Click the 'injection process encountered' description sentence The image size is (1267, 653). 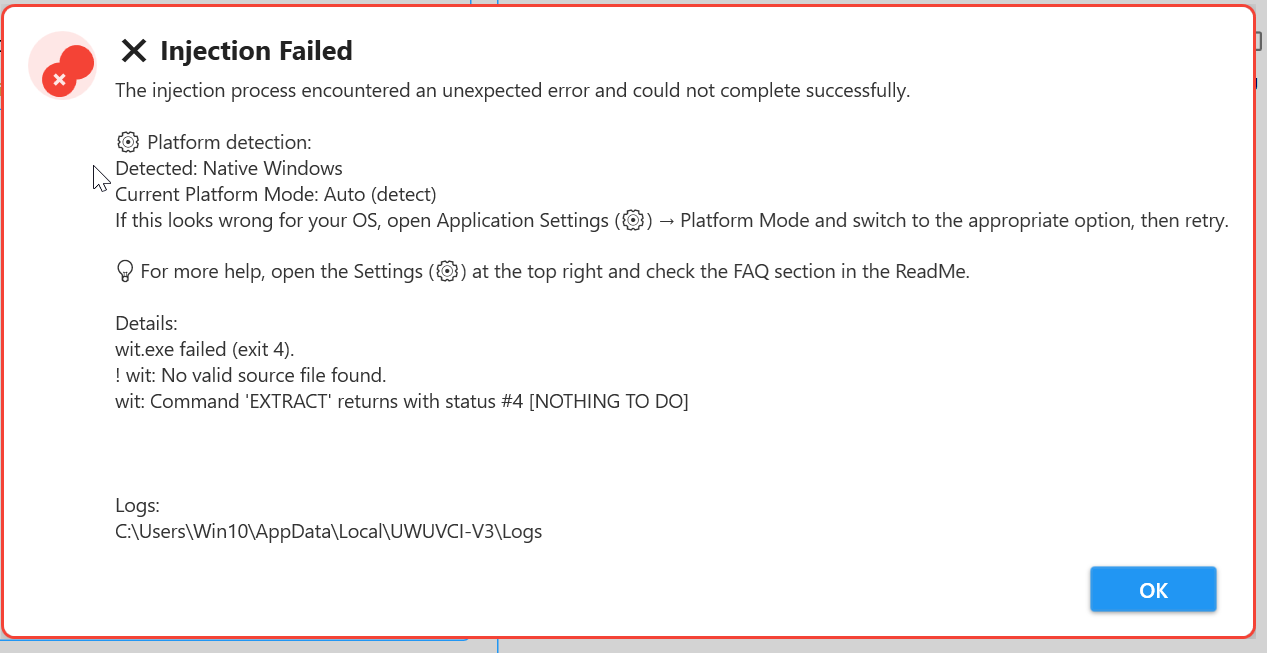[512, 90]
